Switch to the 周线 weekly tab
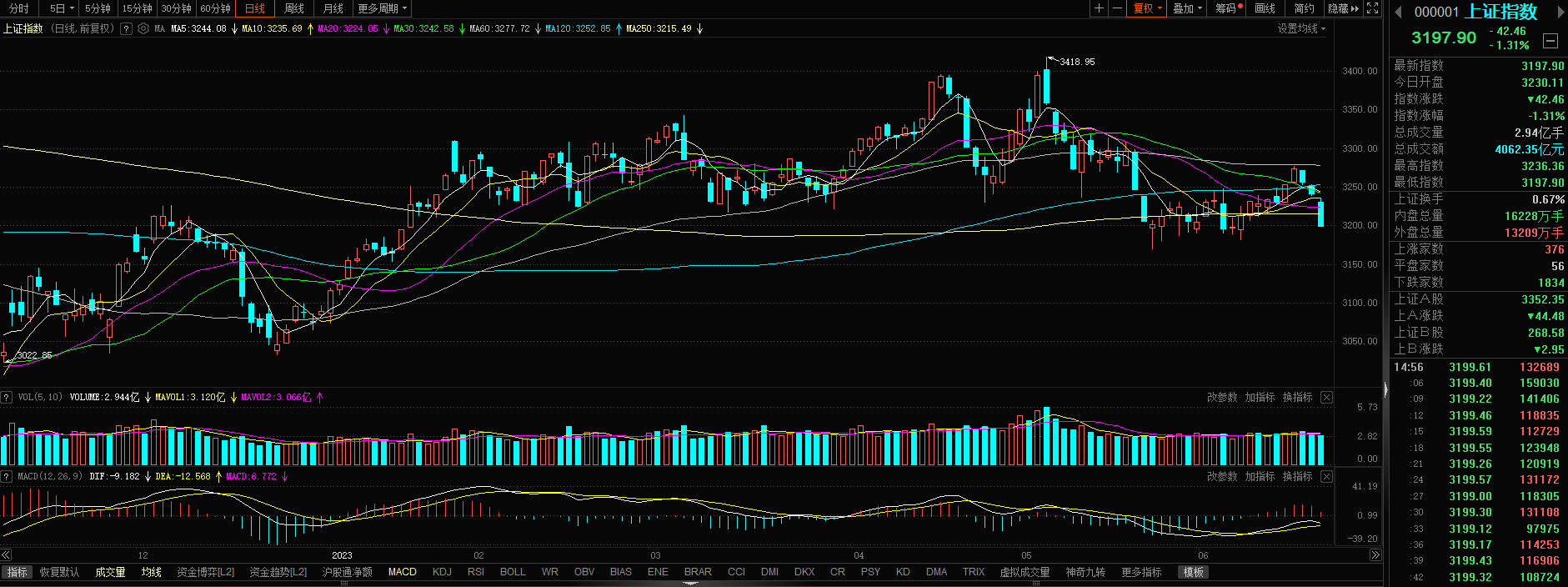Screen dimensions: 1568x587 point(294,8)
